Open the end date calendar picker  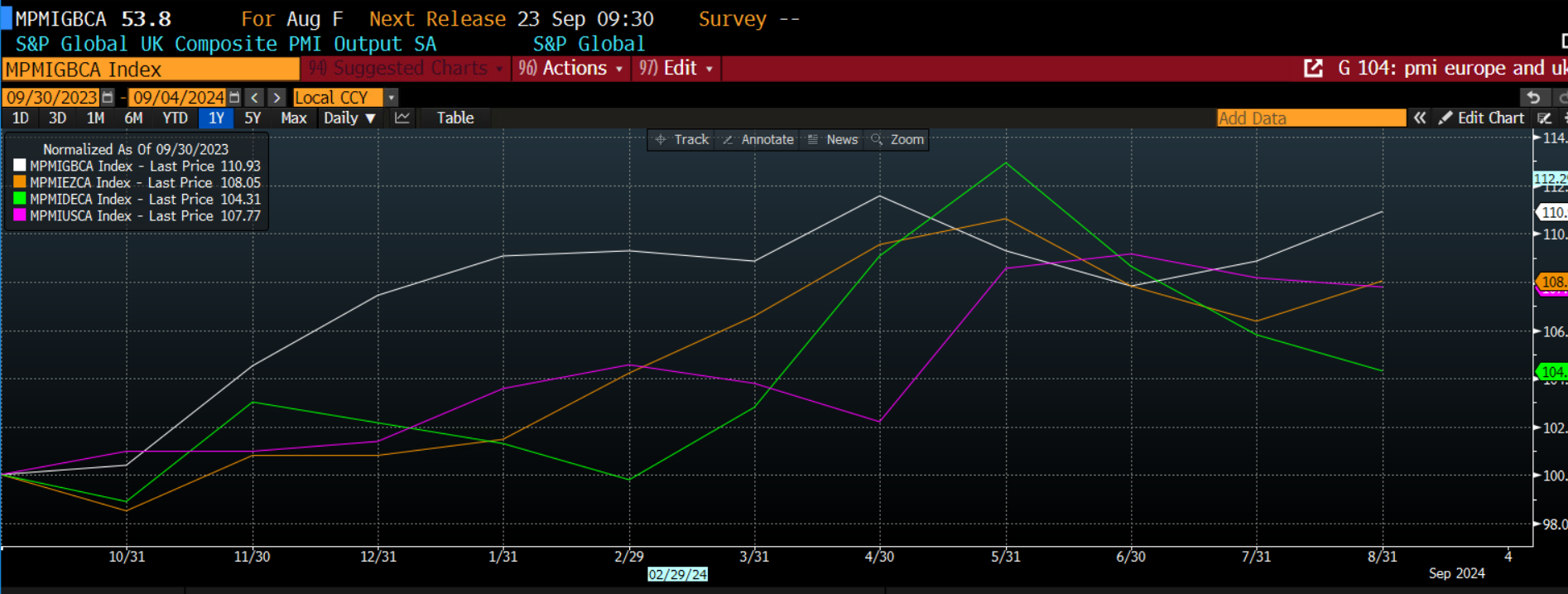(x=234, y=98)
